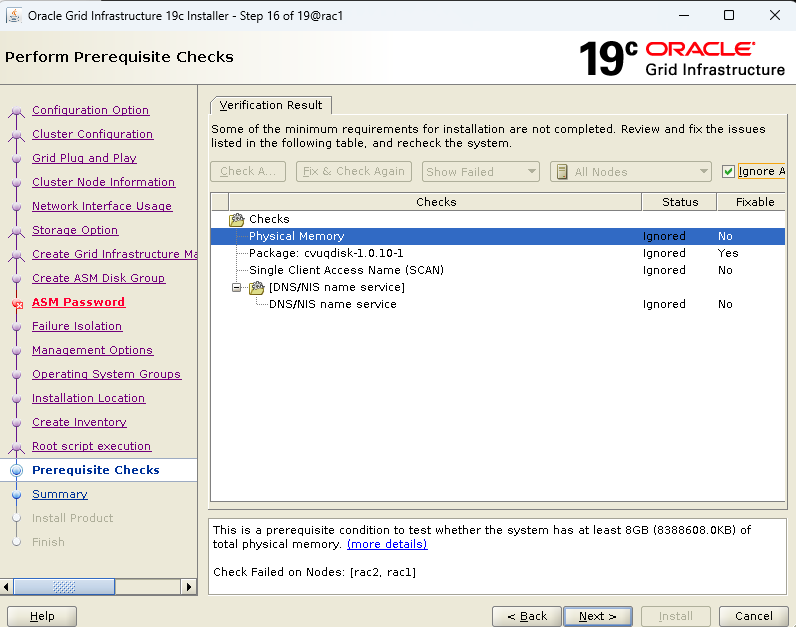Click the Back button
The height and width of the screenshot is (627, 796).
(x=526, y=616)
